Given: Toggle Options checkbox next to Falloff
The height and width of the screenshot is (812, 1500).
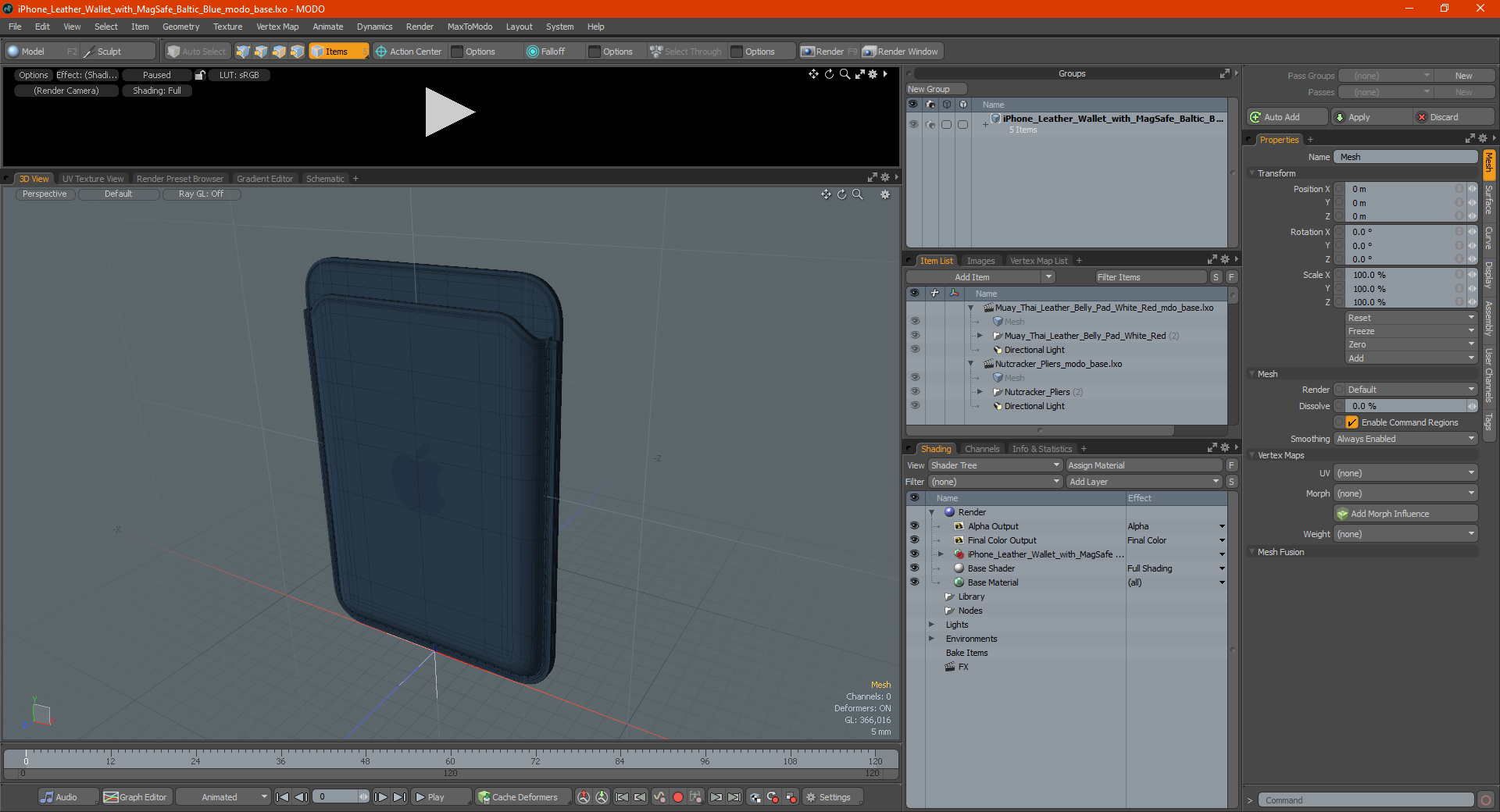Looking at the screenshot, I should pos(595,52).
